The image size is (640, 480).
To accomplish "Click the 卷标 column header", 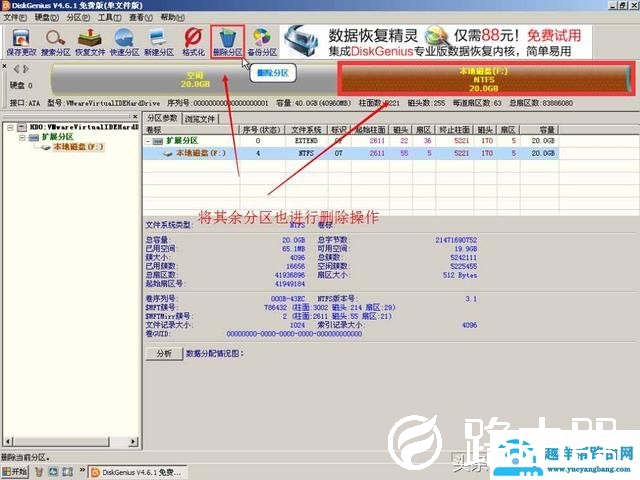I will 191,130.
